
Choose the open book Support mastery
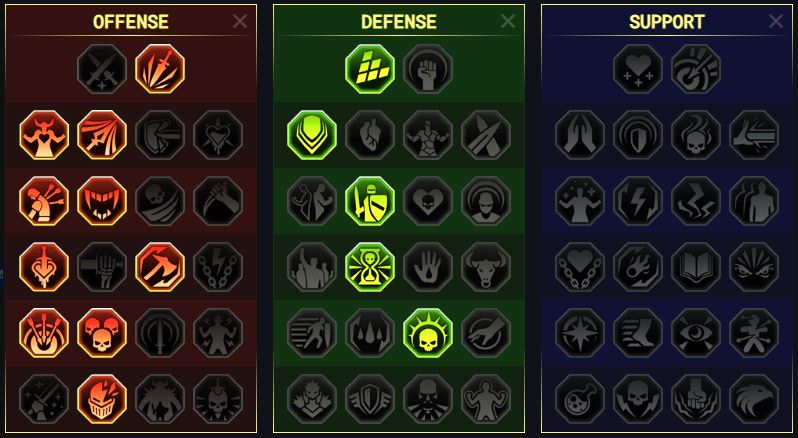(696, 267)
